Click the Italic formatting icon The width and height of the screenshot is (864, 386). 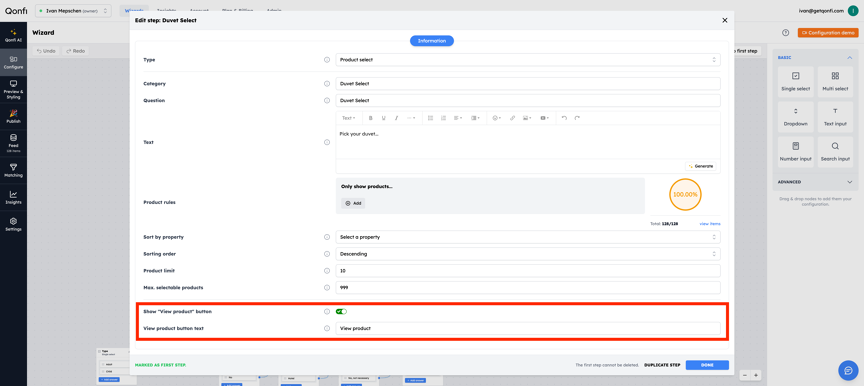coord(396,118)
